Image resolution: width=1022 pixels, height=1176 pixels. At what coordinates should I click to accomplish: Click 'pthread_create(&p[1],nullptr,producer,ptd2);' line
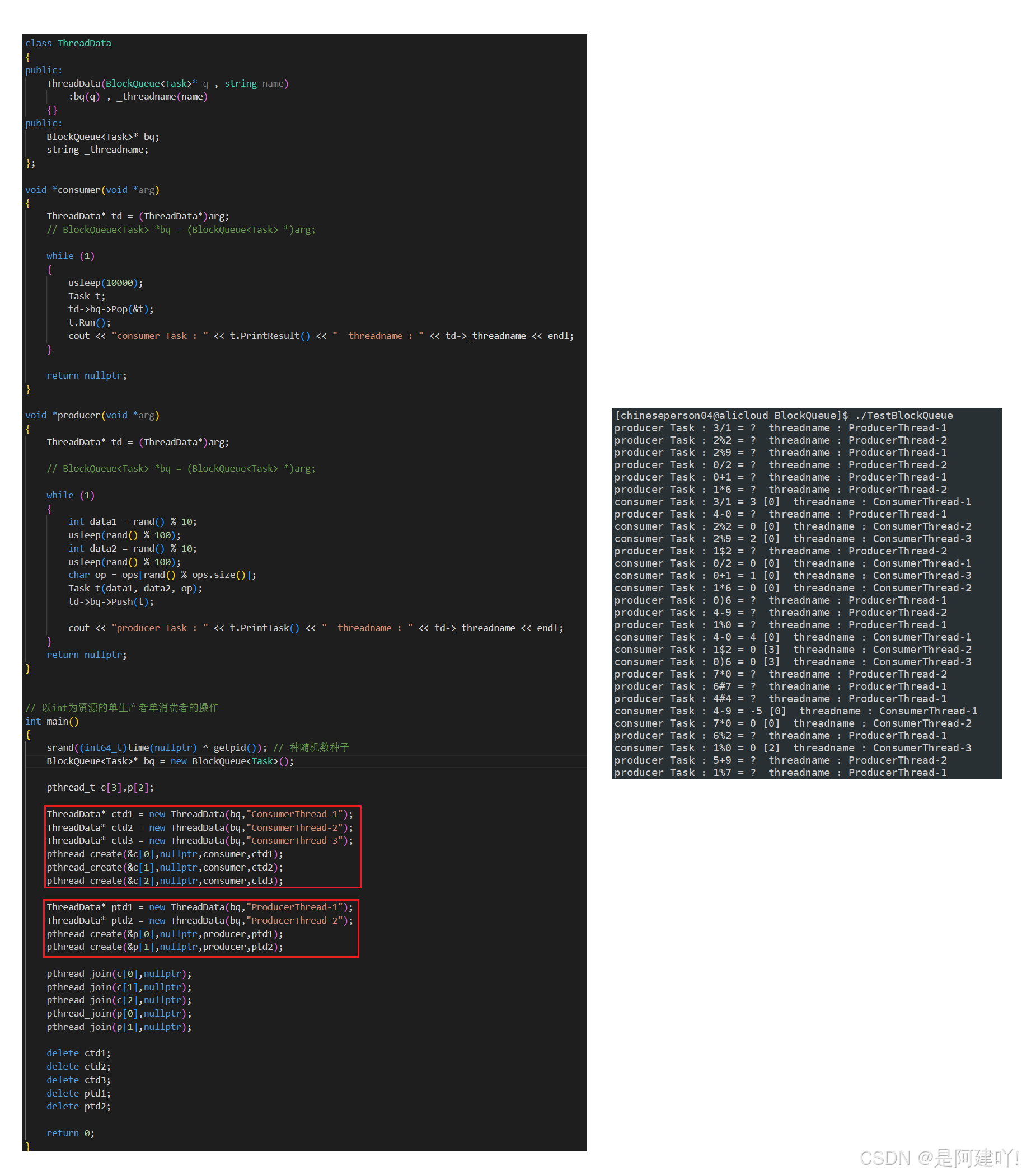tap(166, 947)
